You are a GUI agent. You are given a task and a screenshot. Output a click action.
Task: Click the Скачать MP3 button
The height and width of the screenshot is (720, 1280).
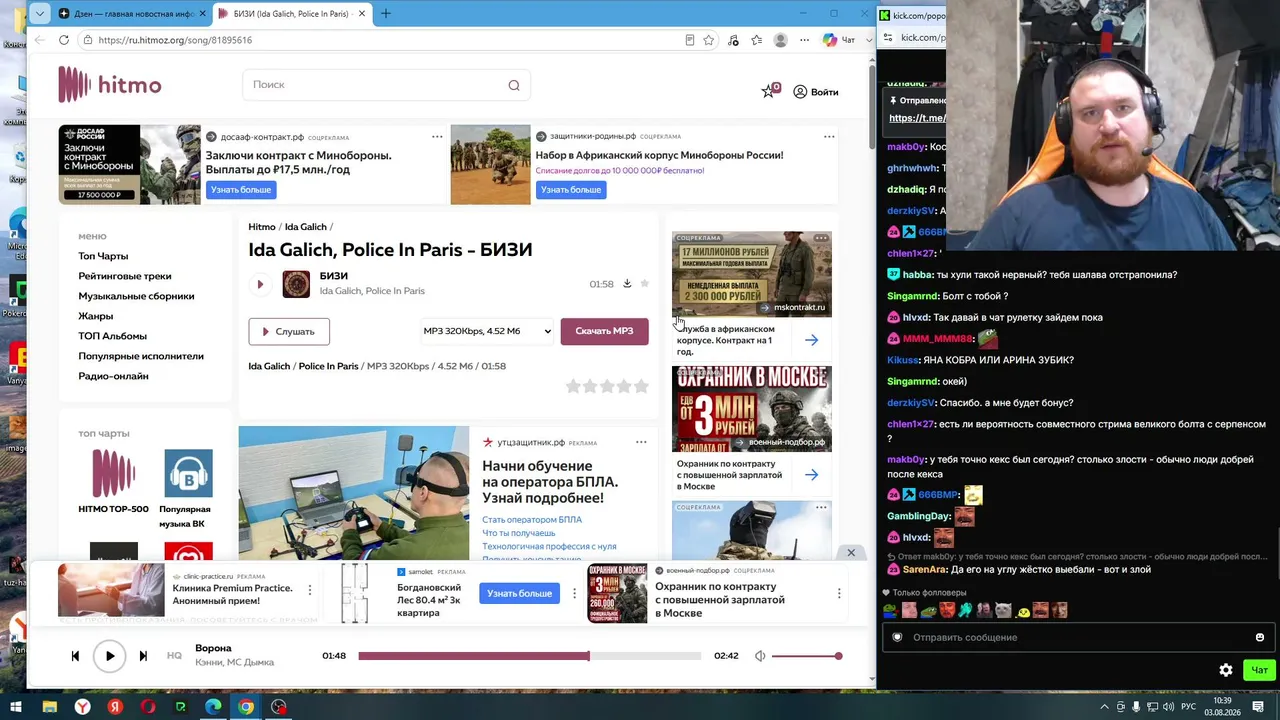[604, 331]
